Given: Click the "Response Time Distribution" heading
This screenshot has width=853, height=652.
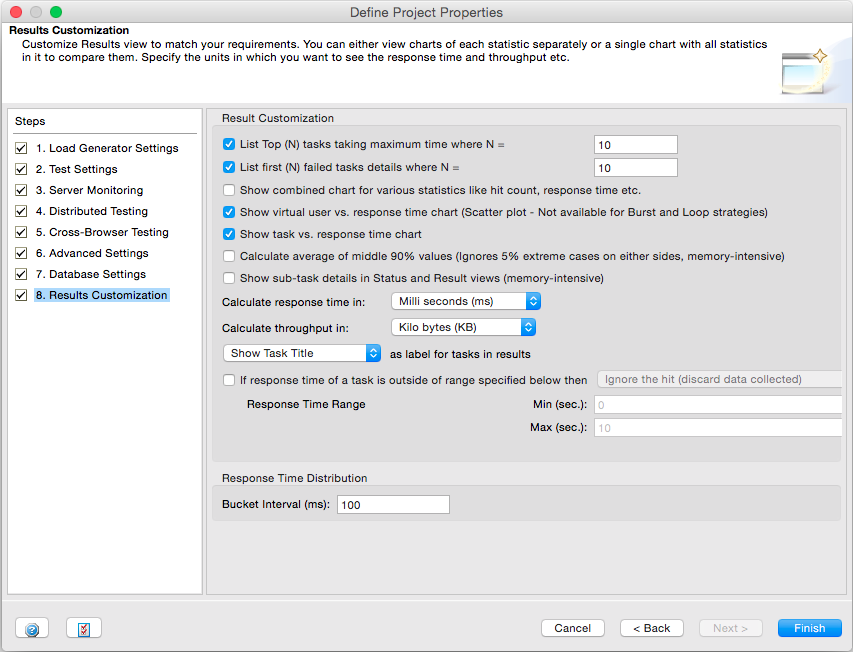Looking at the screenshot, I should (x=294, y=478).
